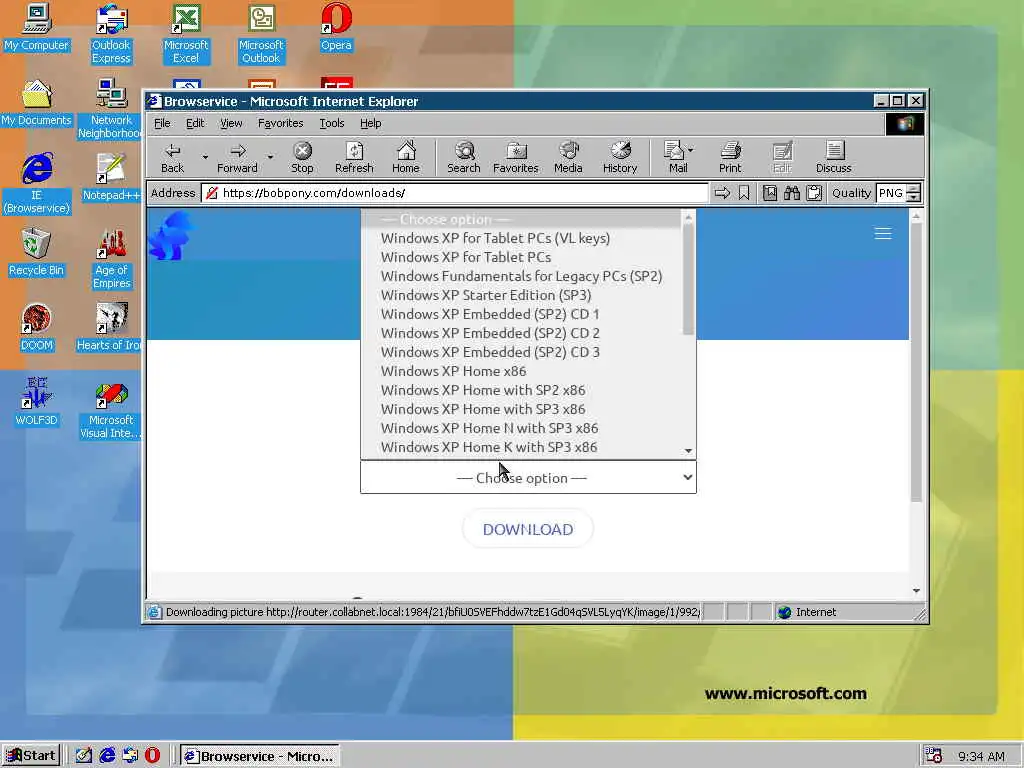
Task: Click the Quality spinner arrows
Action: (x=914, y=193)
